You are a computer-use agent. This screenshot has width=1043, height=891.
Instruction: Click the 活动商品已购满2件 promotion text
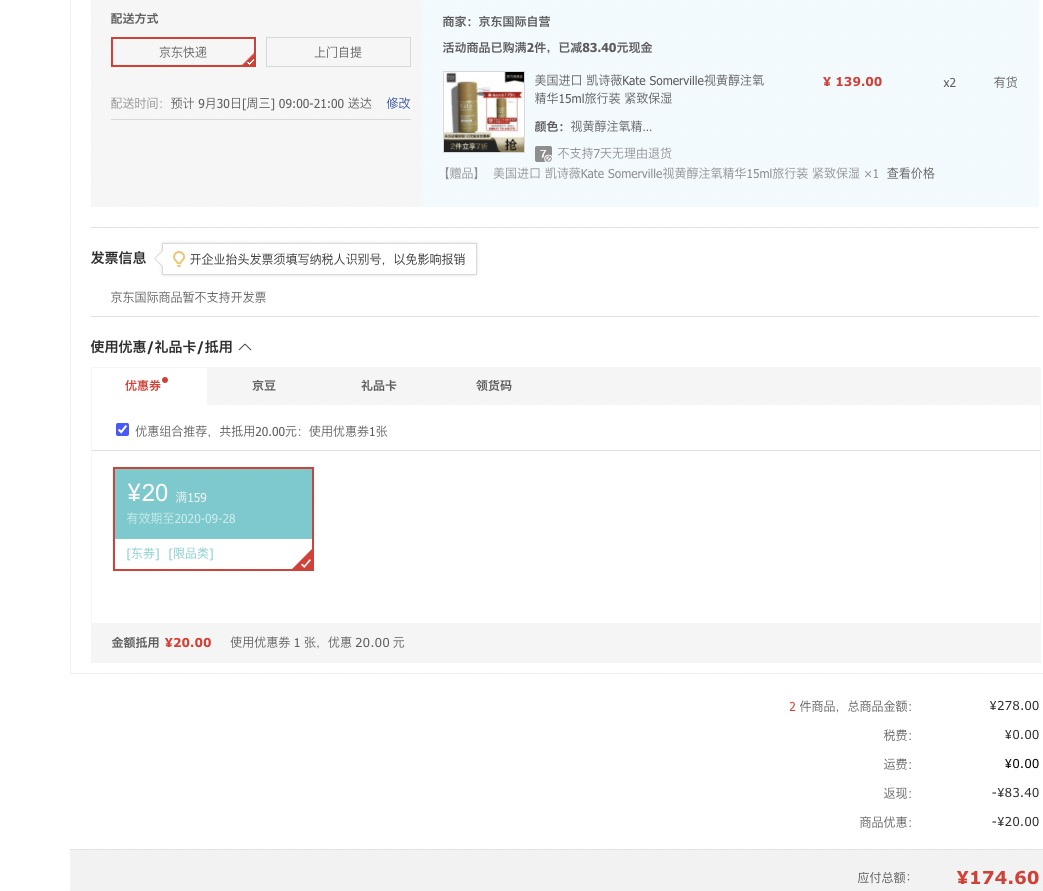tap(547, 48)
